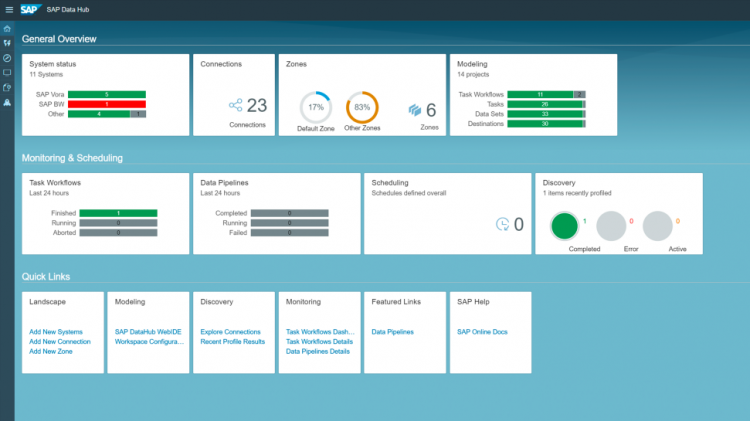Image resolution: width=750 pixels, height=421 pixels.
Task: Click the Task Workflows monitoring tile title
Action: coord(55,183)
